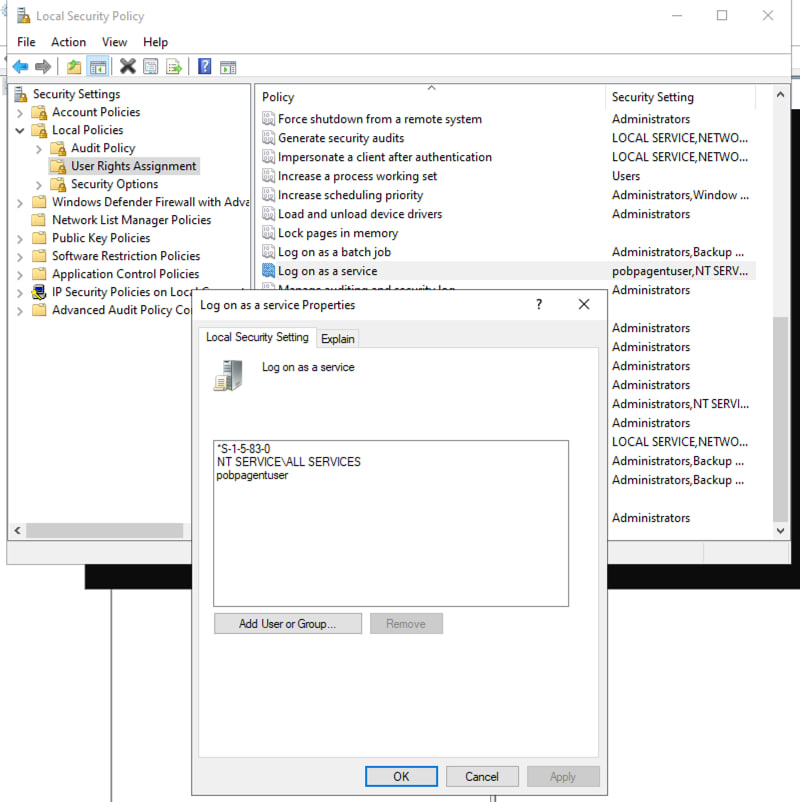Open the File menu

click(x=26, y=42)
